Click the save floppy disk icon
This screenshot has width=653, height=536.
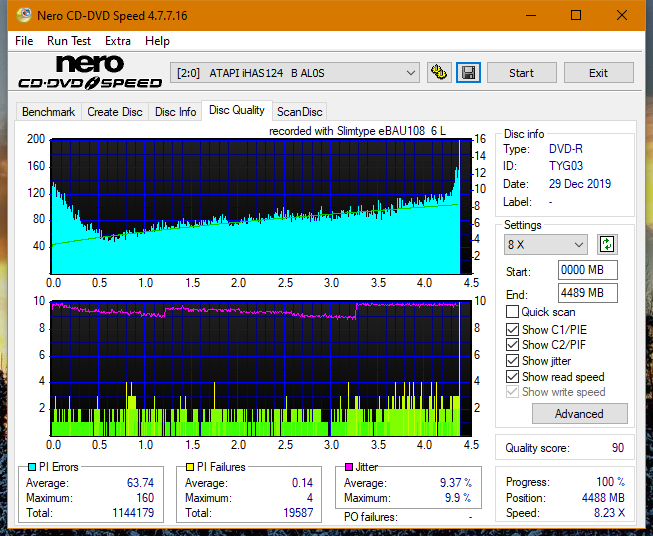pos(469,73)
